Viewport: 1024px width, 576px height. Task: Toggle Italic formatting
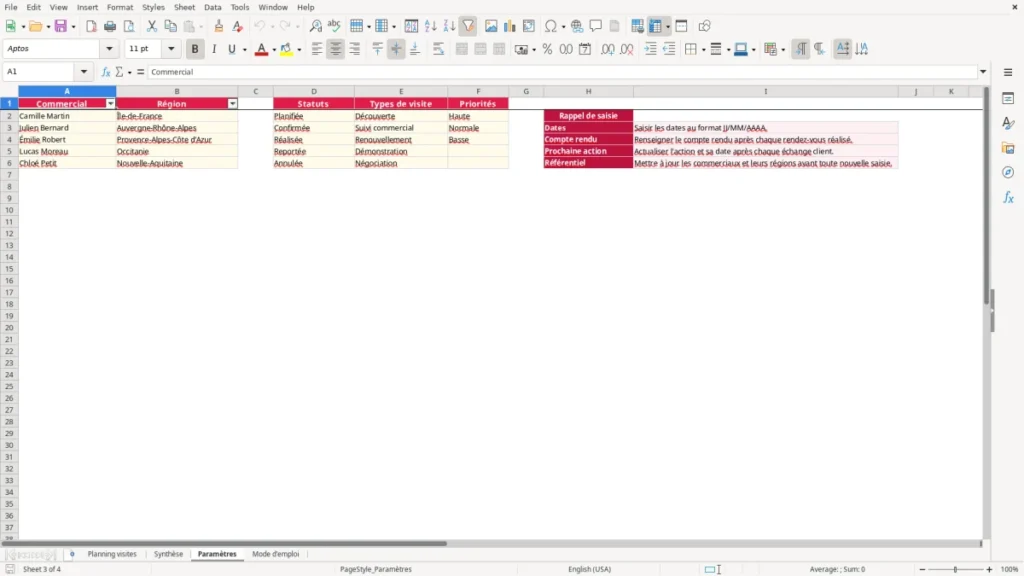point(214,49)
